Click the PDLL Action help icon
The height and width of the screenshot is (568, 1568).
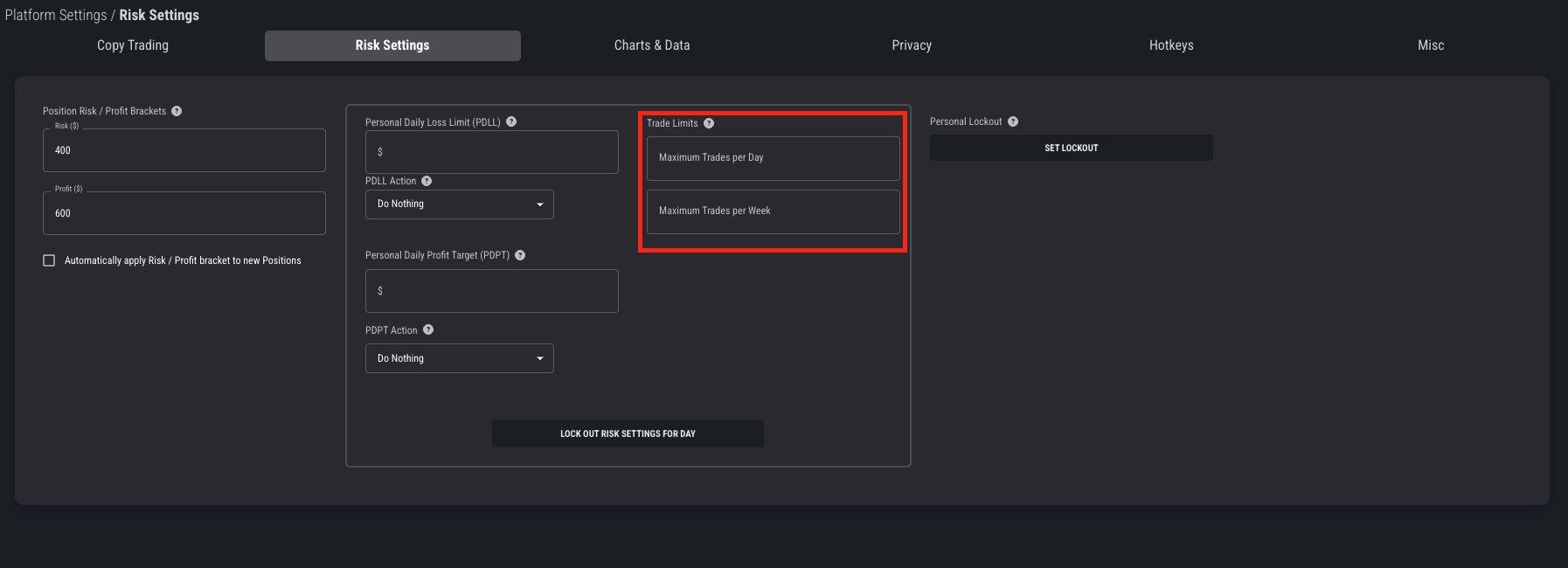427,181
